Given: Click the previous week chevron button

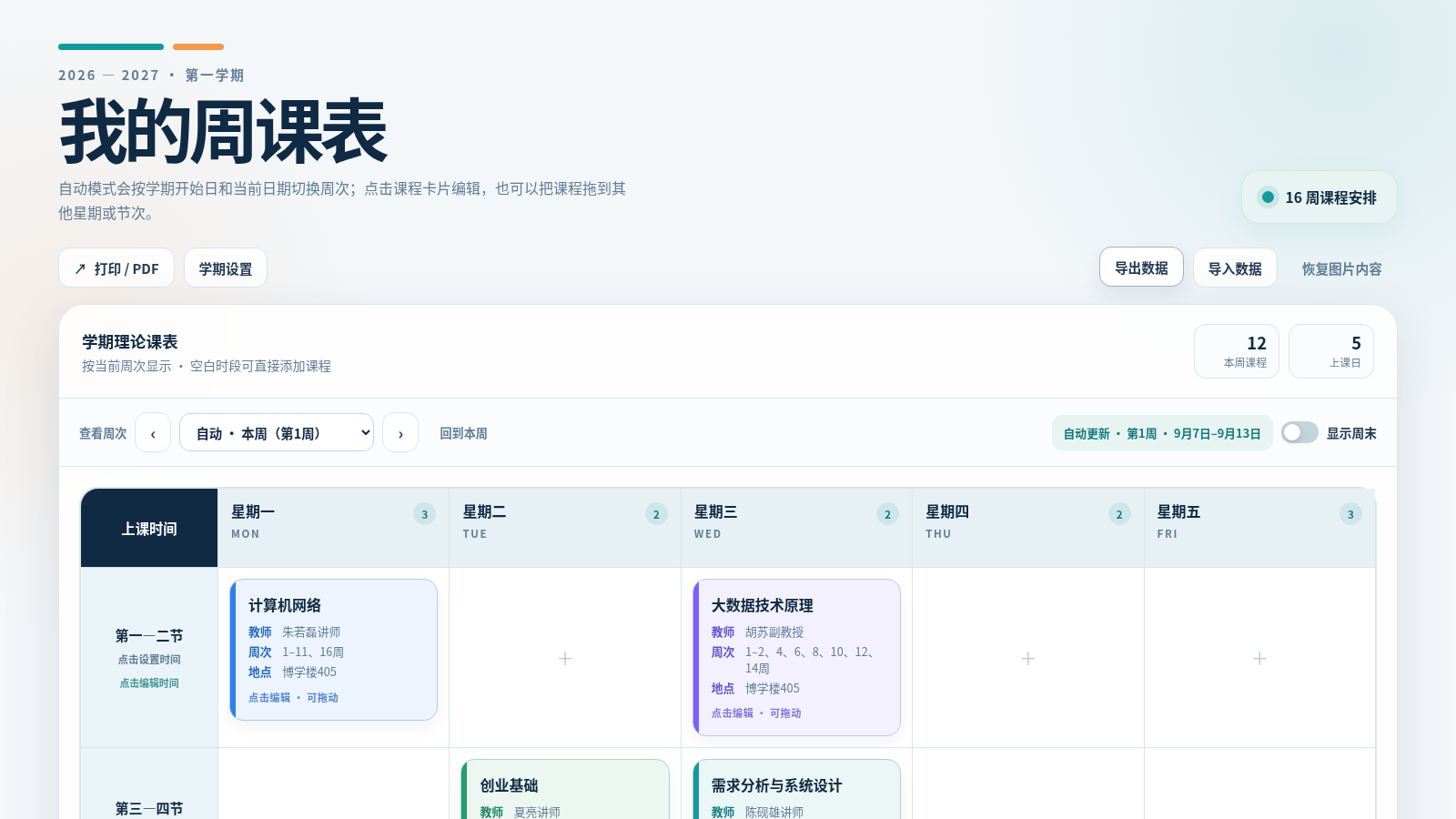Looking at the screenshot, I should (x=153, y=433).
